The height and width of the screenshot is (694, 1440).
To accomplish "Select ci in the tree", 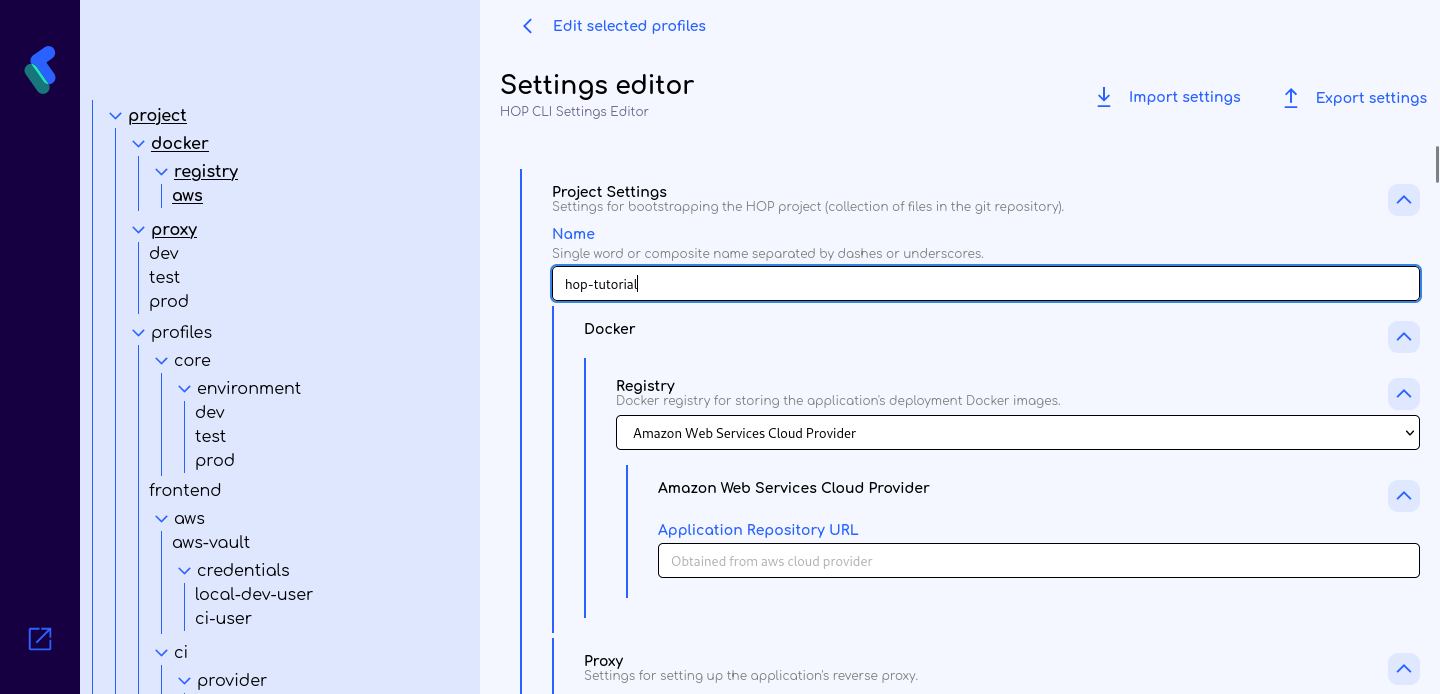I will [181, 653].
